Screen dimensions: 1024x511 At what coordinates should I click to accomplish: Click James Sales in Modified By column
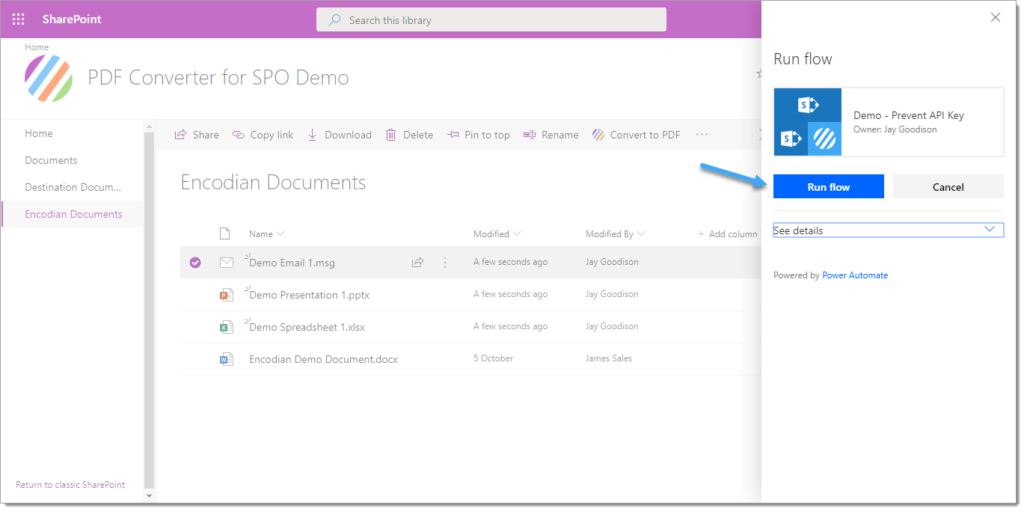click(609, 358)
